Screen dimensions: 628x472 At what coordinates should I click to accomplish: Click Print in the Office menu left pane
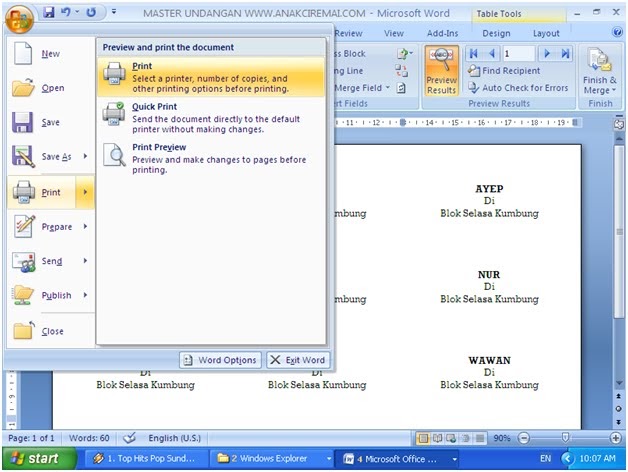41,192
